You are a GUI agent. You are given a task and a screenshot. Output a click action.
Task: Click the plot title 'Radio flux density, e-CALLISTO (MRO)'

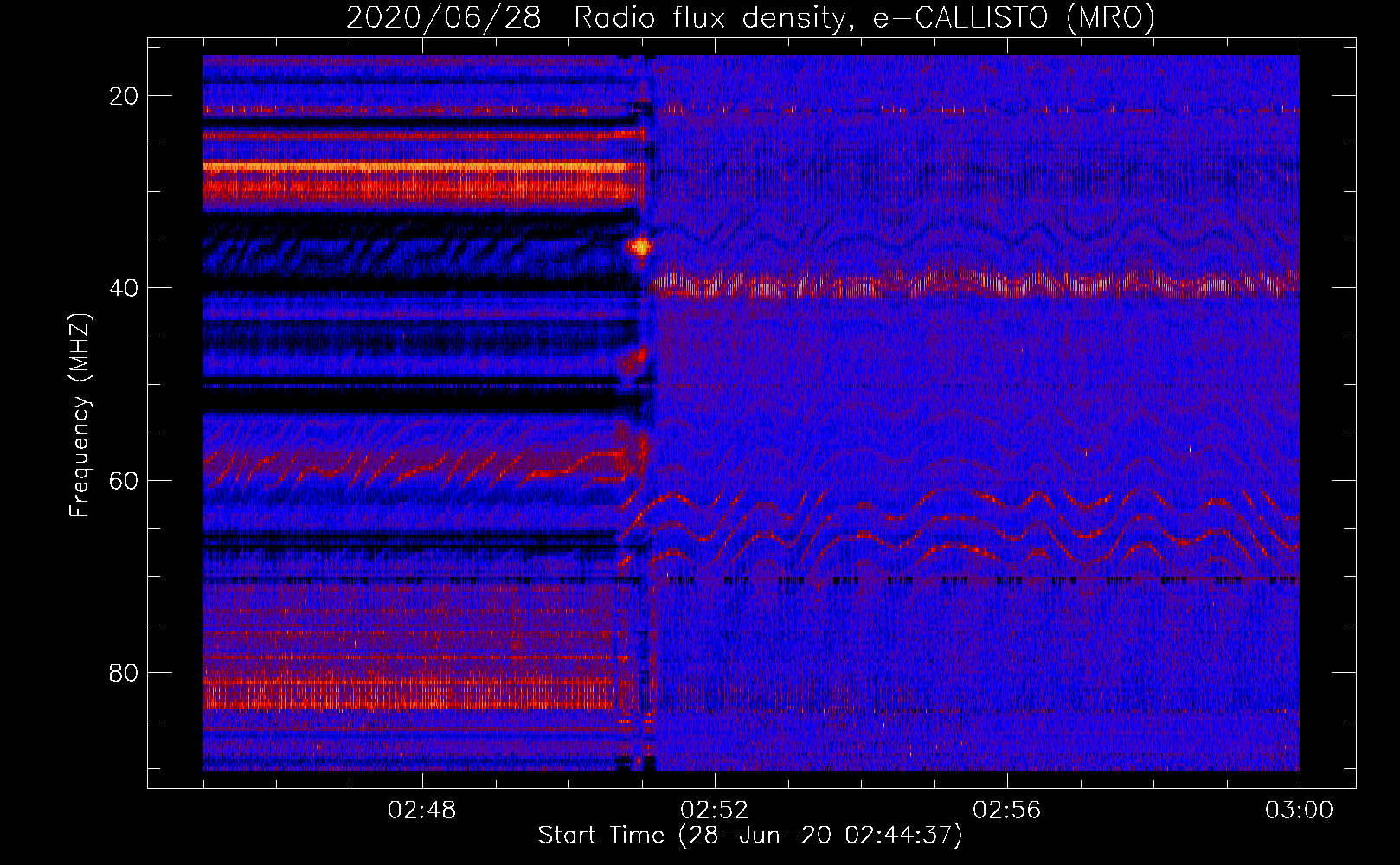tap(864, 18)
